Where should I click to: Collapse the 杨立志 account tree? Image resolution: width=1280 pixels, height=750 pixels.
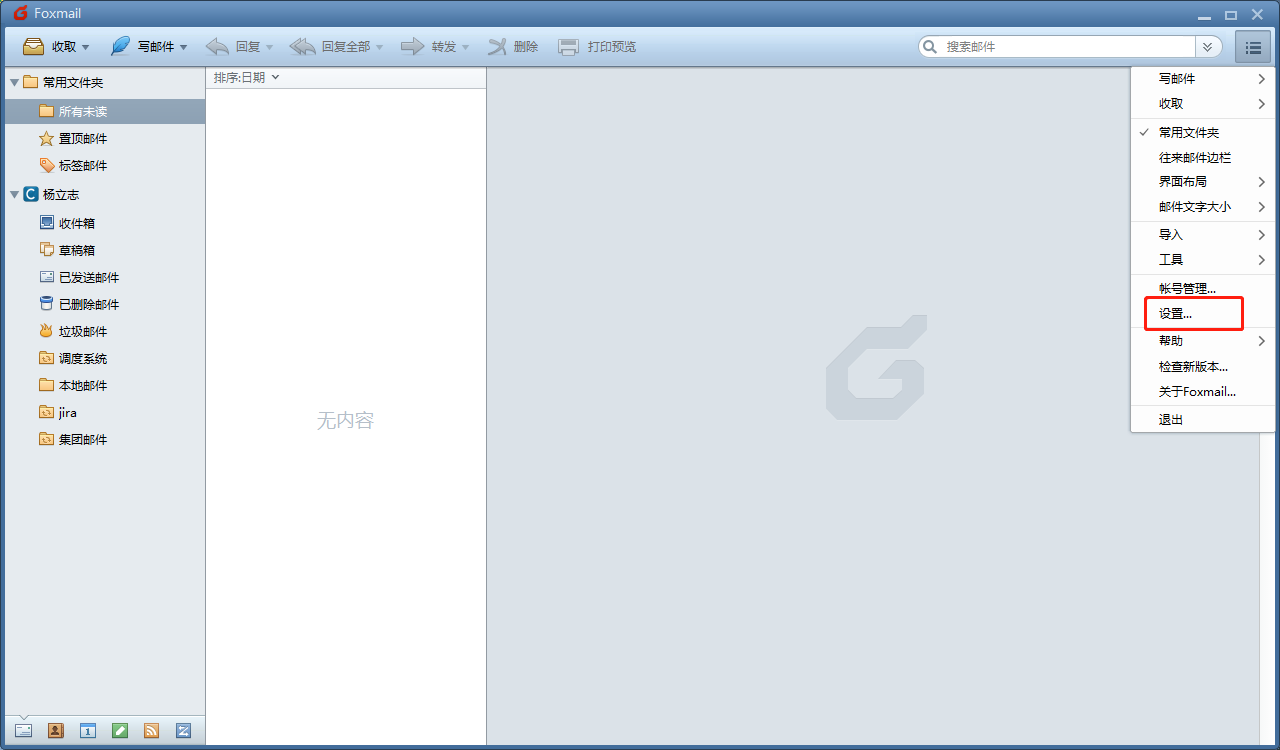[x=14, y=194]
